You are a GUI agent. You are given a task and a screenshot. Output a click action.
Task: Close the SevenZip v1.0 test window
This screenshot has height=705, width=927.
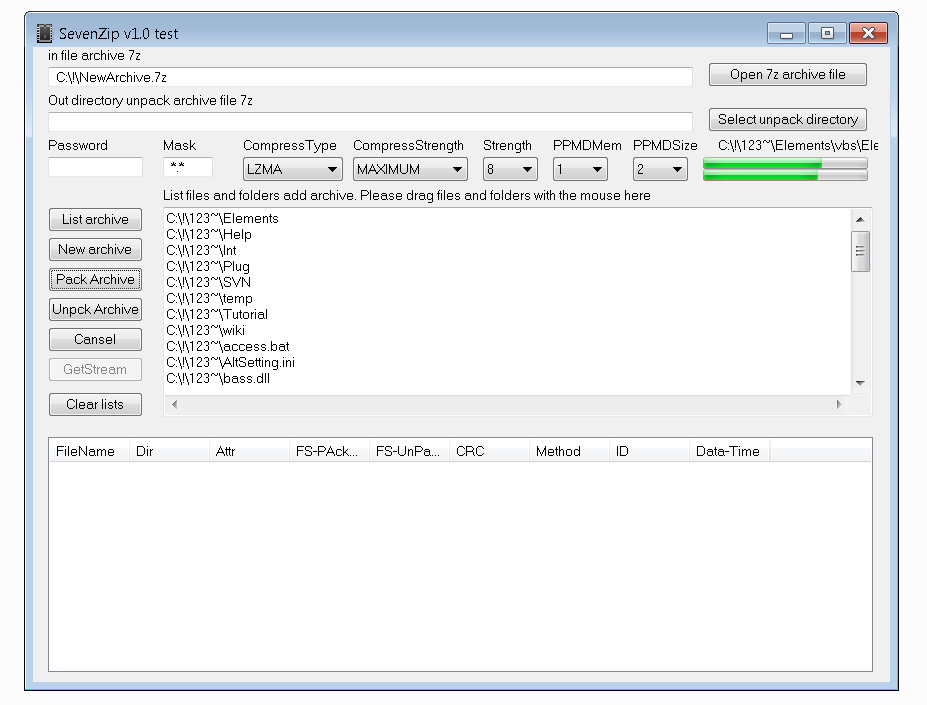(x=868, y=33)
